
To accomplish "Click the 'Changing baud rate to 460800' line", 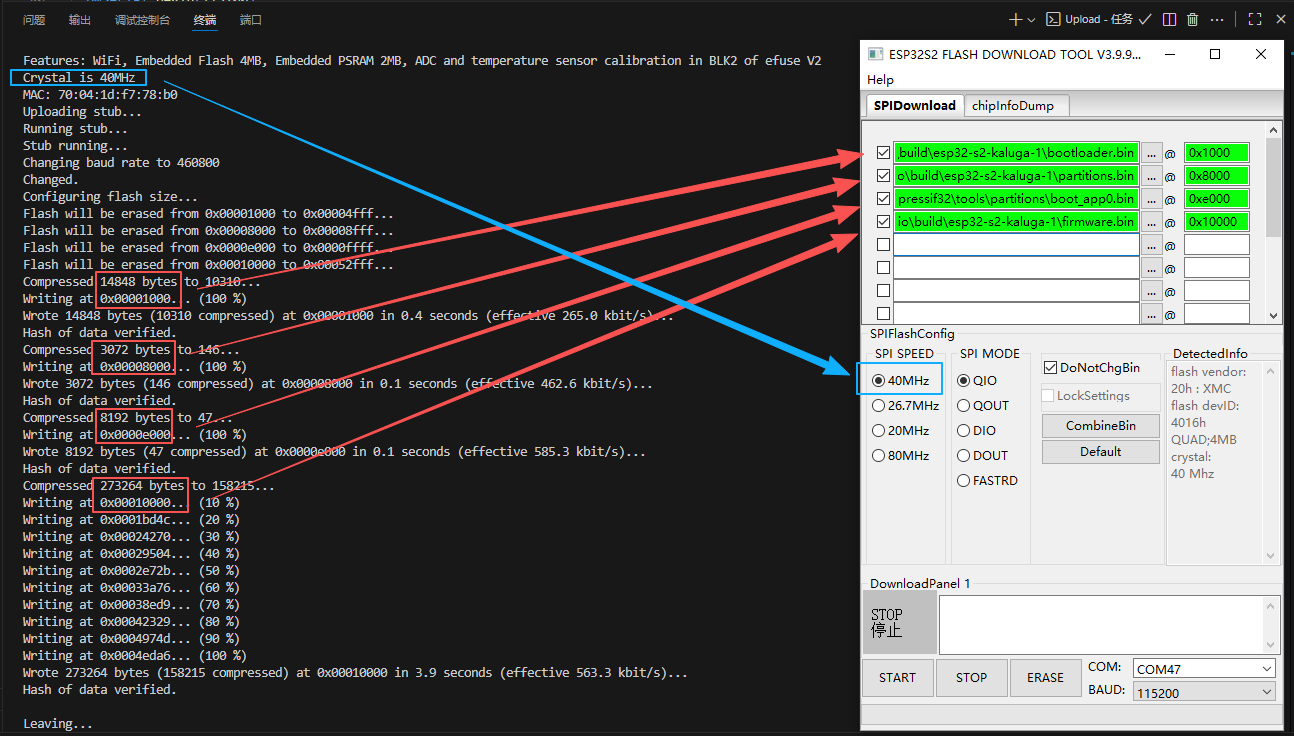I will tap(121, 163).
